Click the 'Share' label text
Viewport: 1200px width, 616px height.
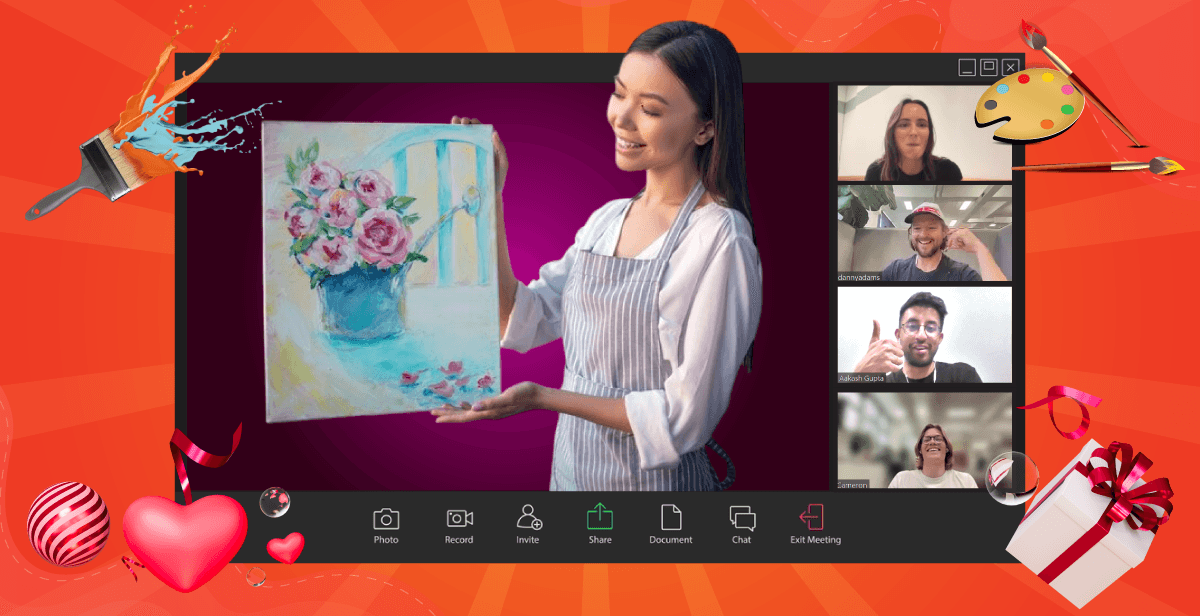[x=600, y=540]
